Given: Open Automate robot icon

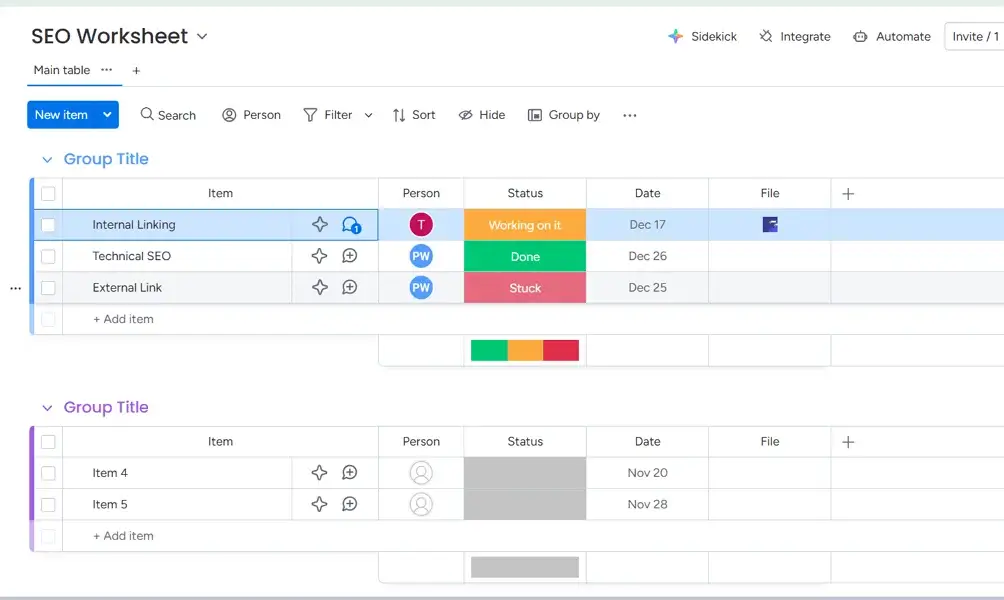Looking at the screenshot, I should pos(860,36).
